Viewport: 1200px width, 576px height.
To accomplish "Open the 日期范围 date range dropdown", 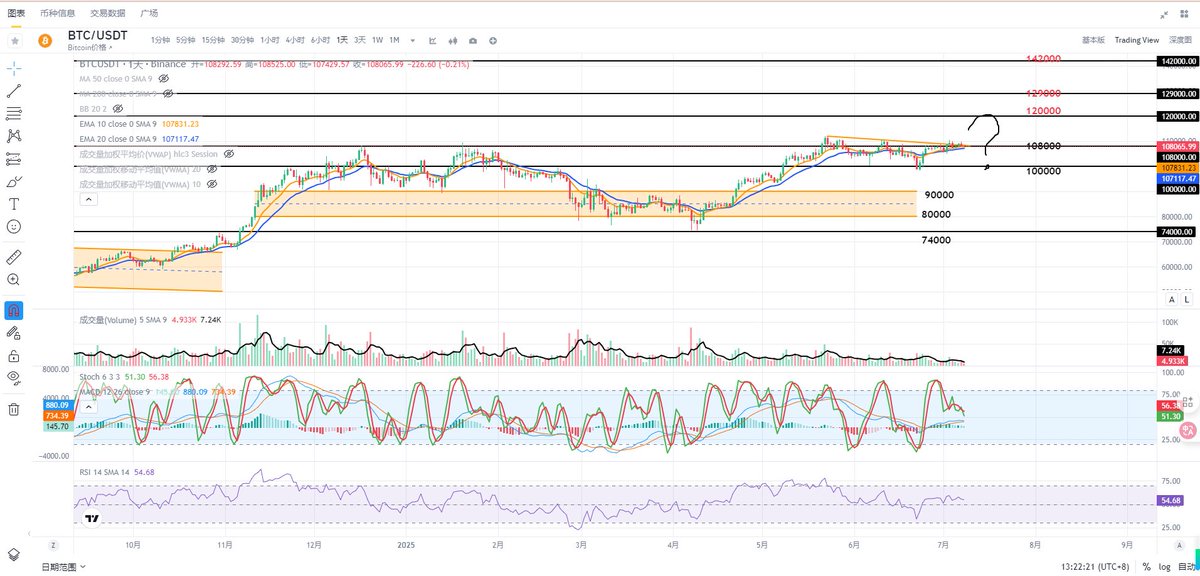I will coord(64,567).
